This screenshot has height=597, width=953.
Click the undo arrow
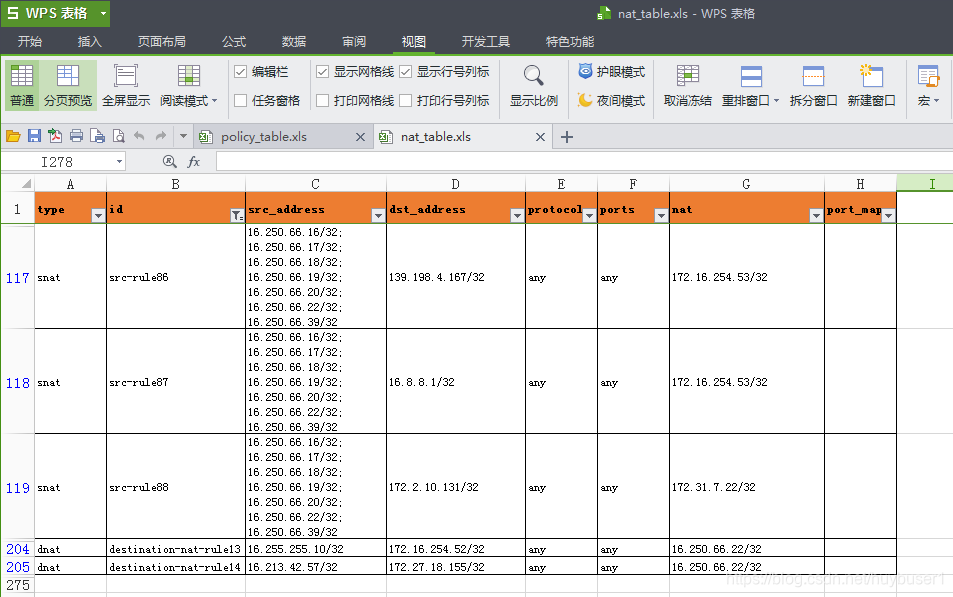139,136
